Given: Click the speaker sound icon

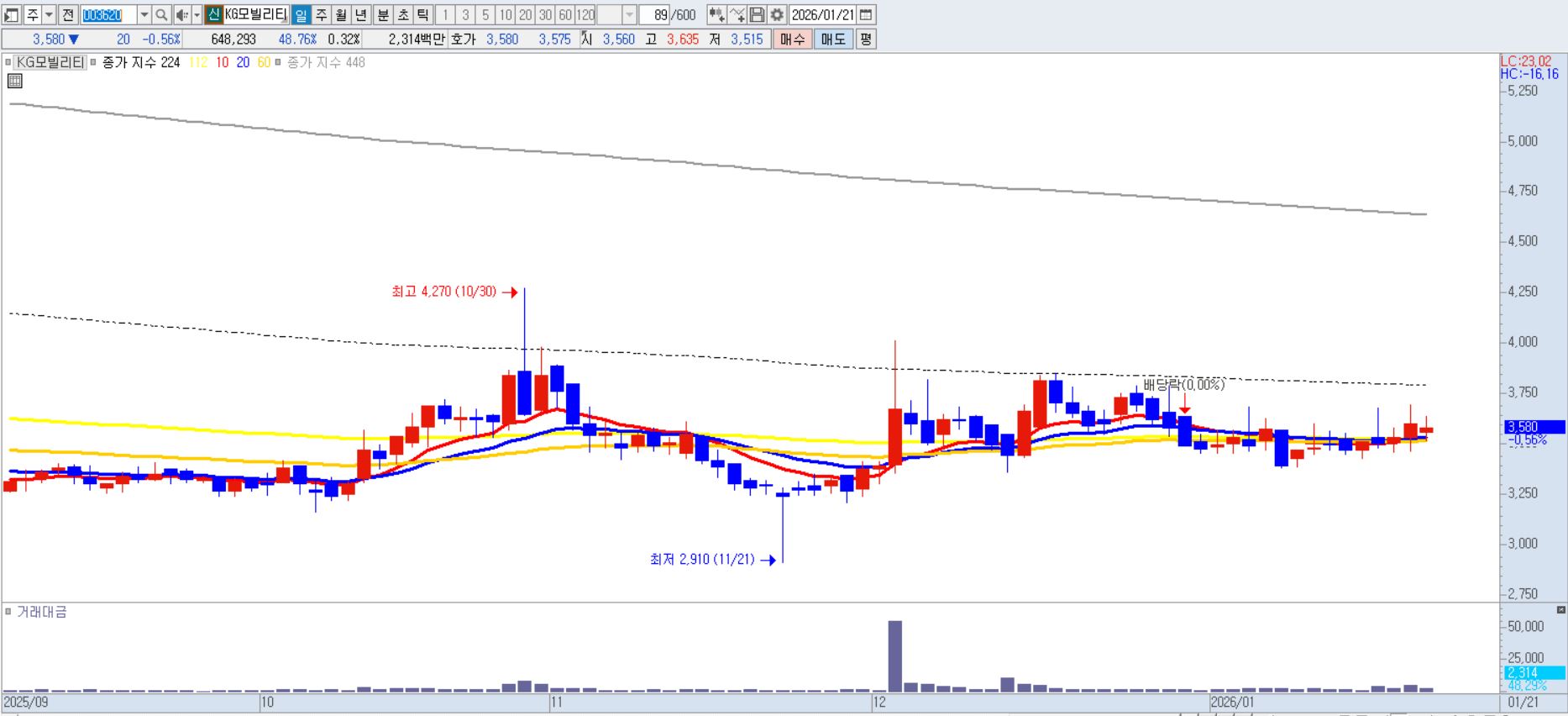Looking at the screenshot, I should 181,15.
